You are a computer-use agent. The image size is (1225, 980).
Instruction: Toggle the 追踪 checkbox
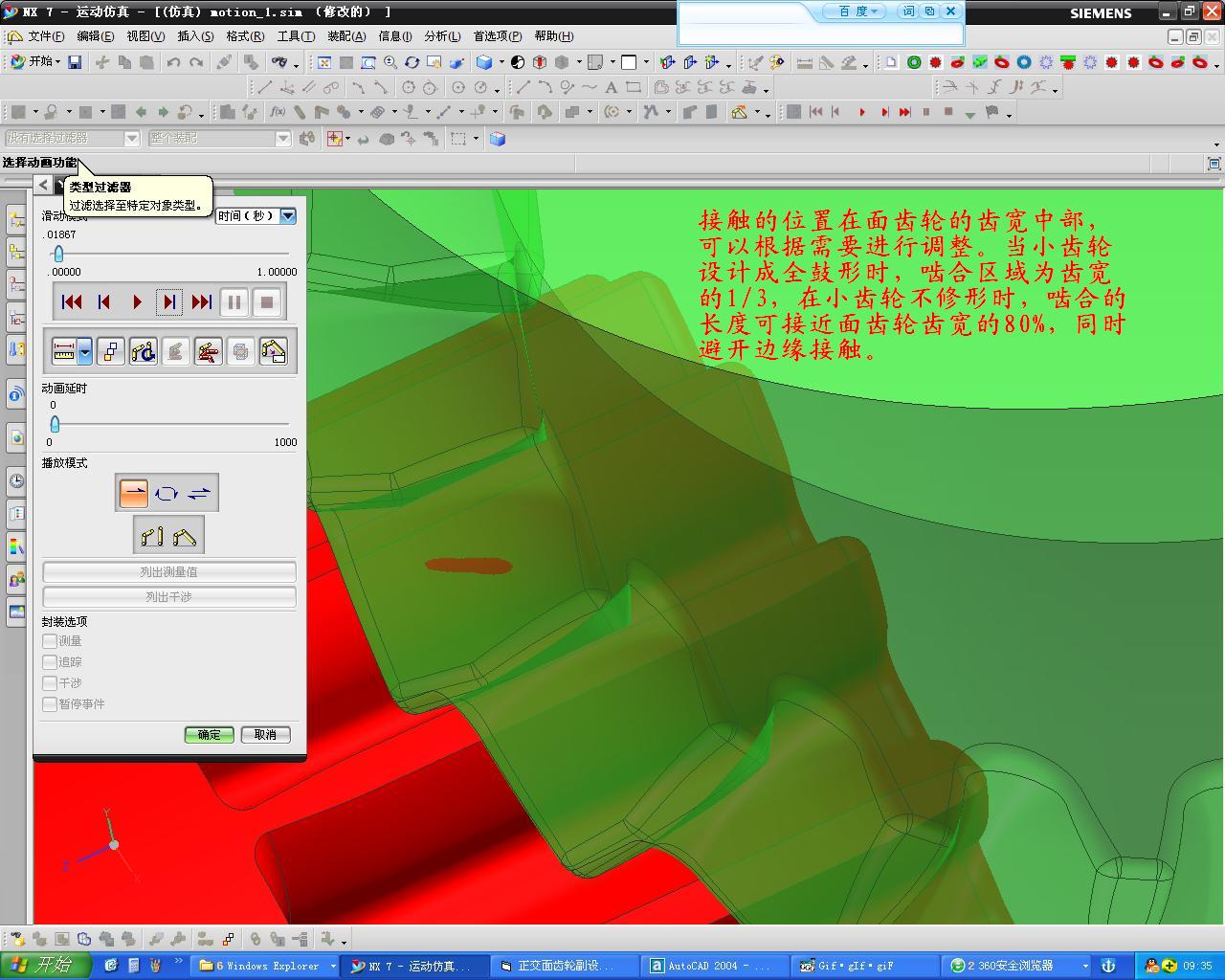(50, 662)
